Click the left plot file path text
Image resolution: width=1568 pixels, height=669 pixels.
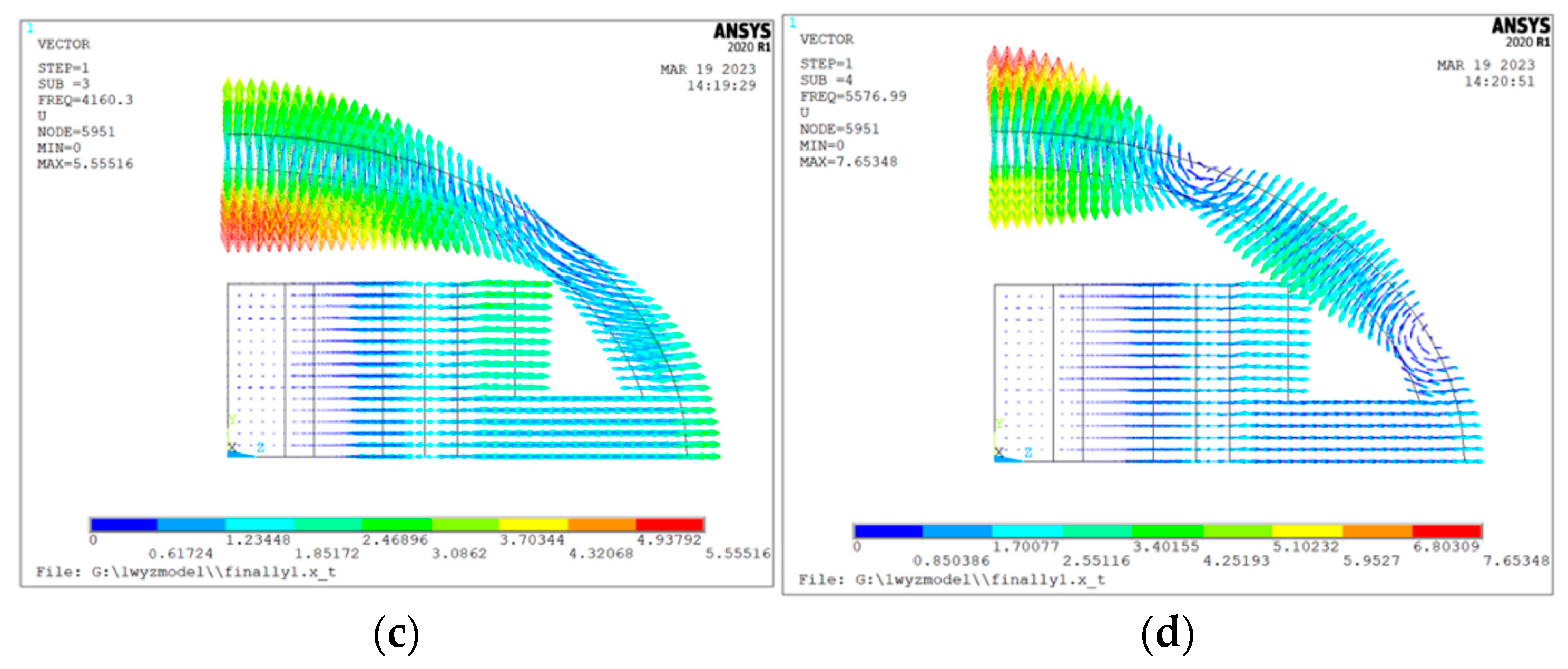185,572
